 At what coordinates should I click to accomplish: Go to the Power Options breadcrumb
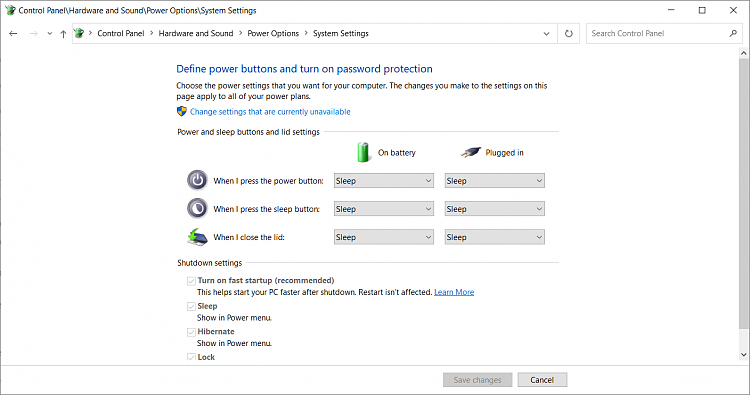coord(273,33)
